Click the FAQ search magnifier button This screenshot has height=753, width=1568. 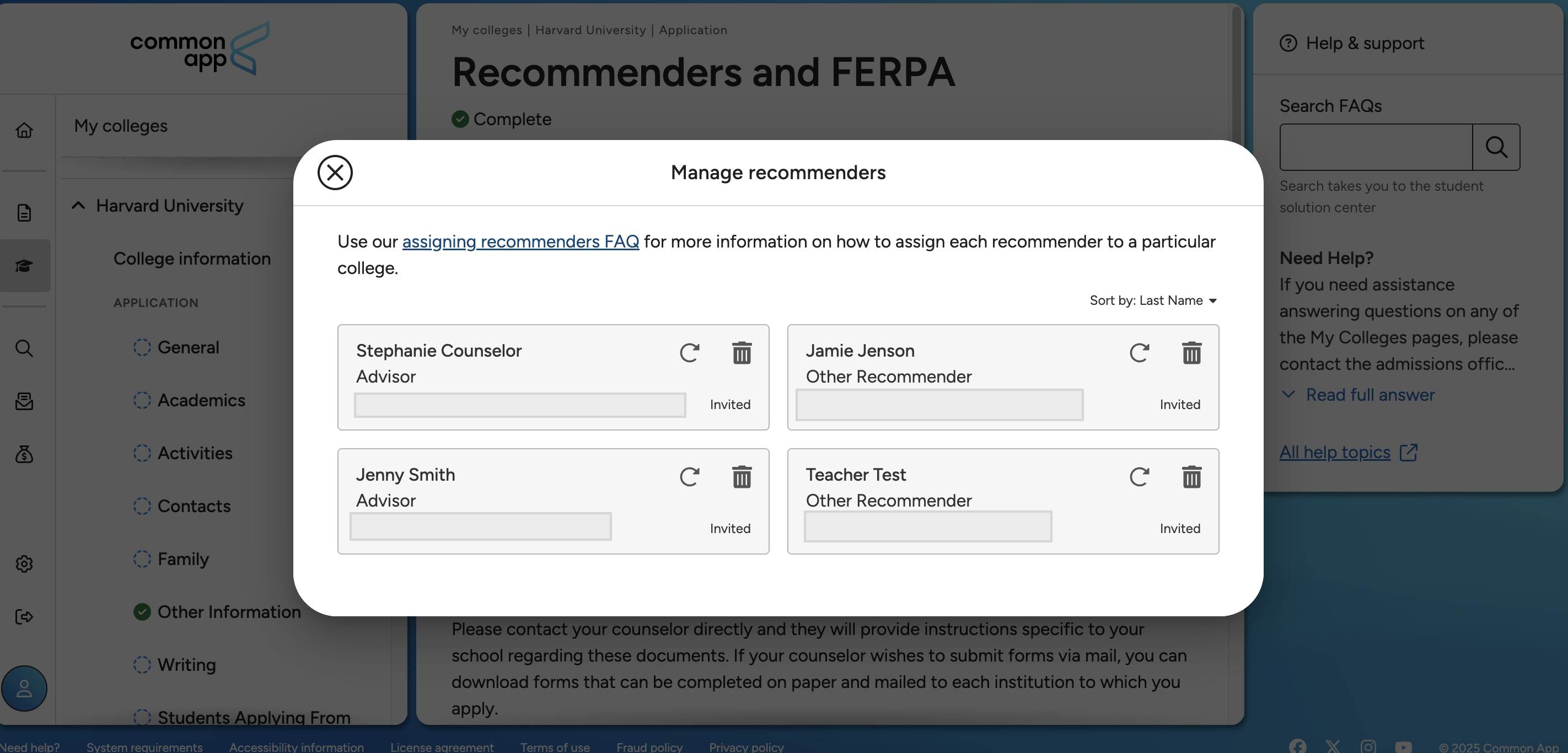pos(1496,147)
